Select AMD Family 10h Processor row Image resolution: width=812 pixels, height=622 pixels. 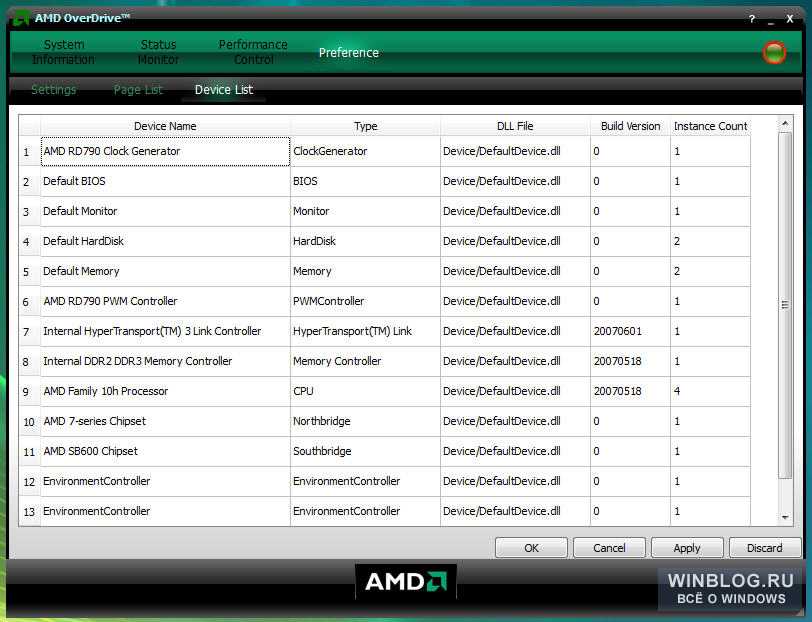(165, 392)
